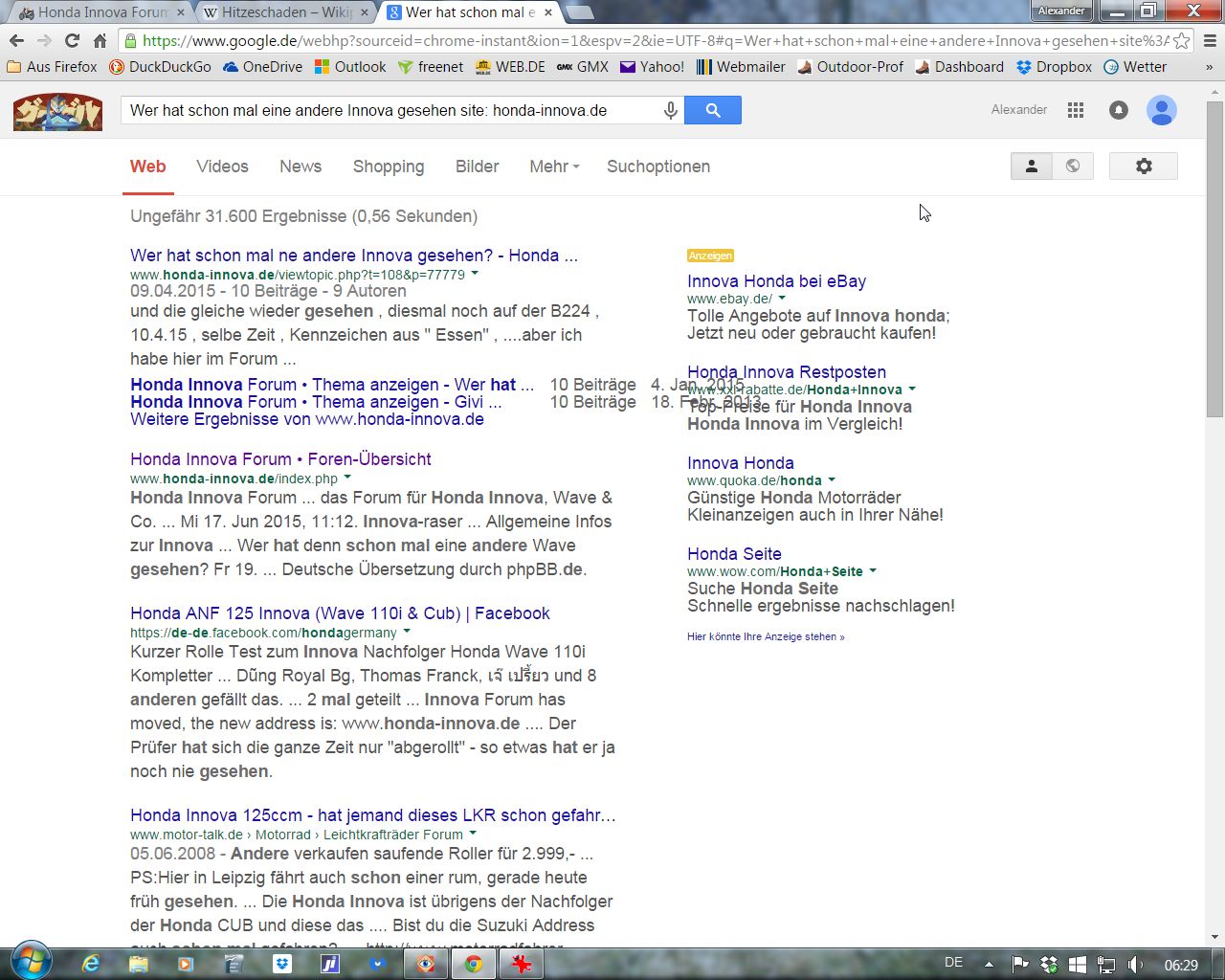The height and width of the screenshot is (980, 1225).
Task: Open Honda ANF 125 Innova Facebook result
Action: 340,613
